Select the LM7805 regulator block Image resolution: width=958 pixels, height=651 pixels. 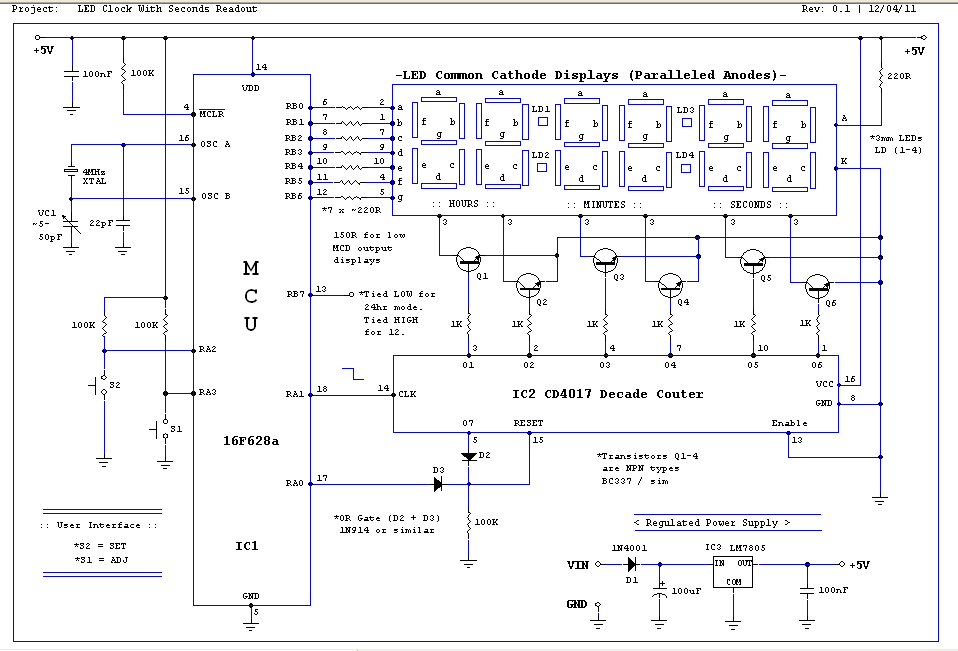coord(734,572)
